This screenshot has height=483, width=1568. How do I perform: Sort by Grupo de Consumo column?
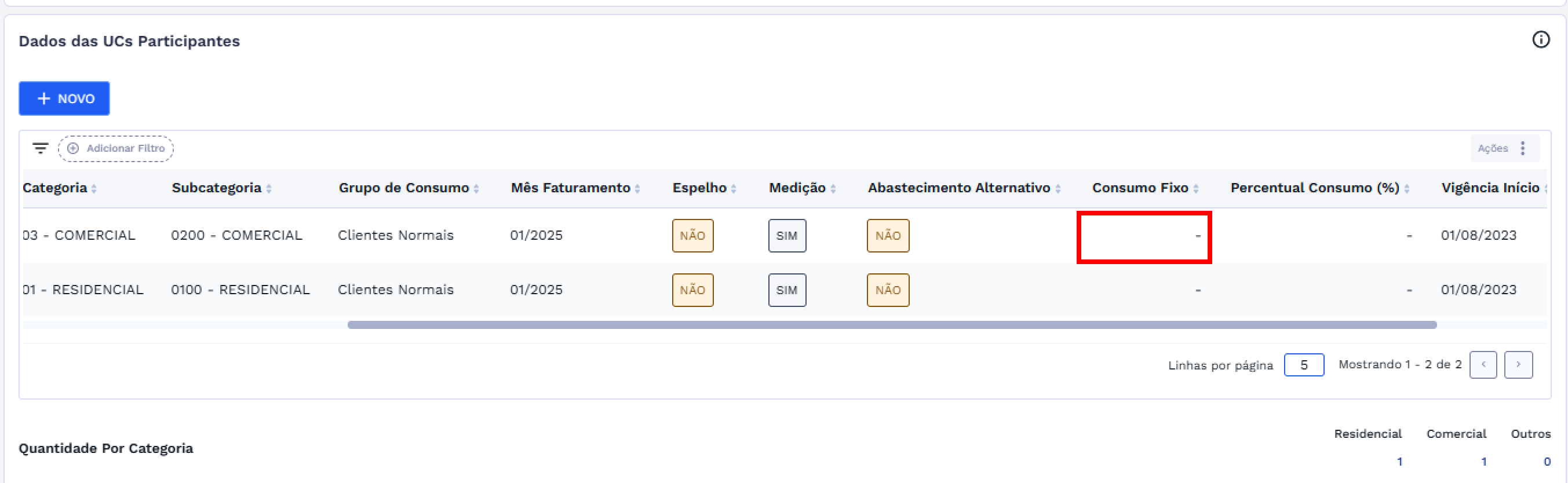pyautogui.click(x=476, y=189)
